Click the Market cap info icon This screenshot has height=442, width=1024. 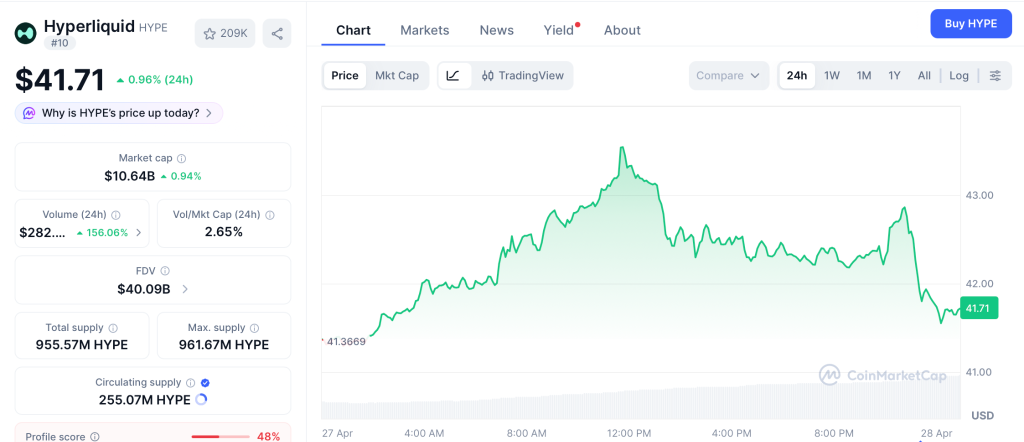[181, 158]
